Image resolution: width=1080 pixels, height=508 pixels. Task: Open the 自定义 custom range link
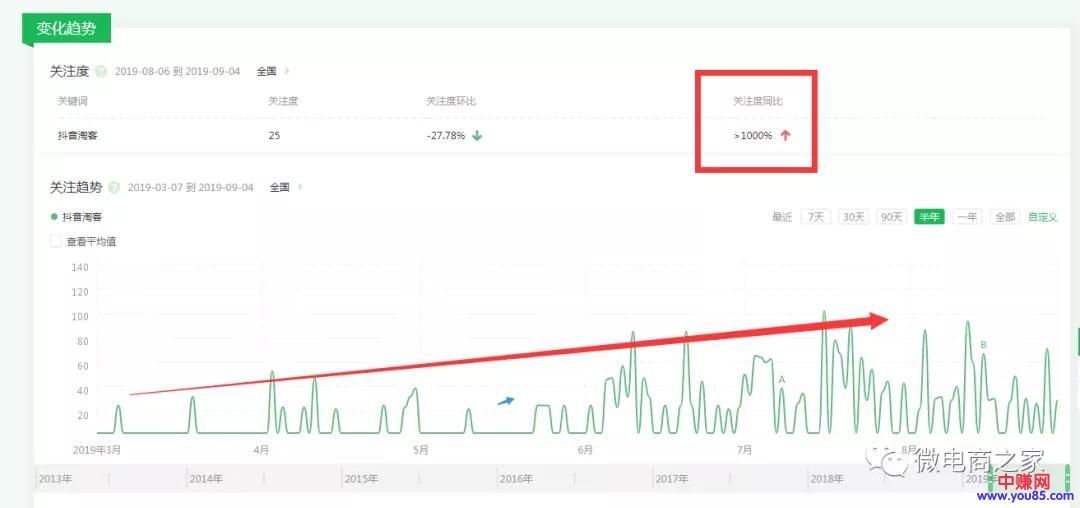pos(1042,217)
